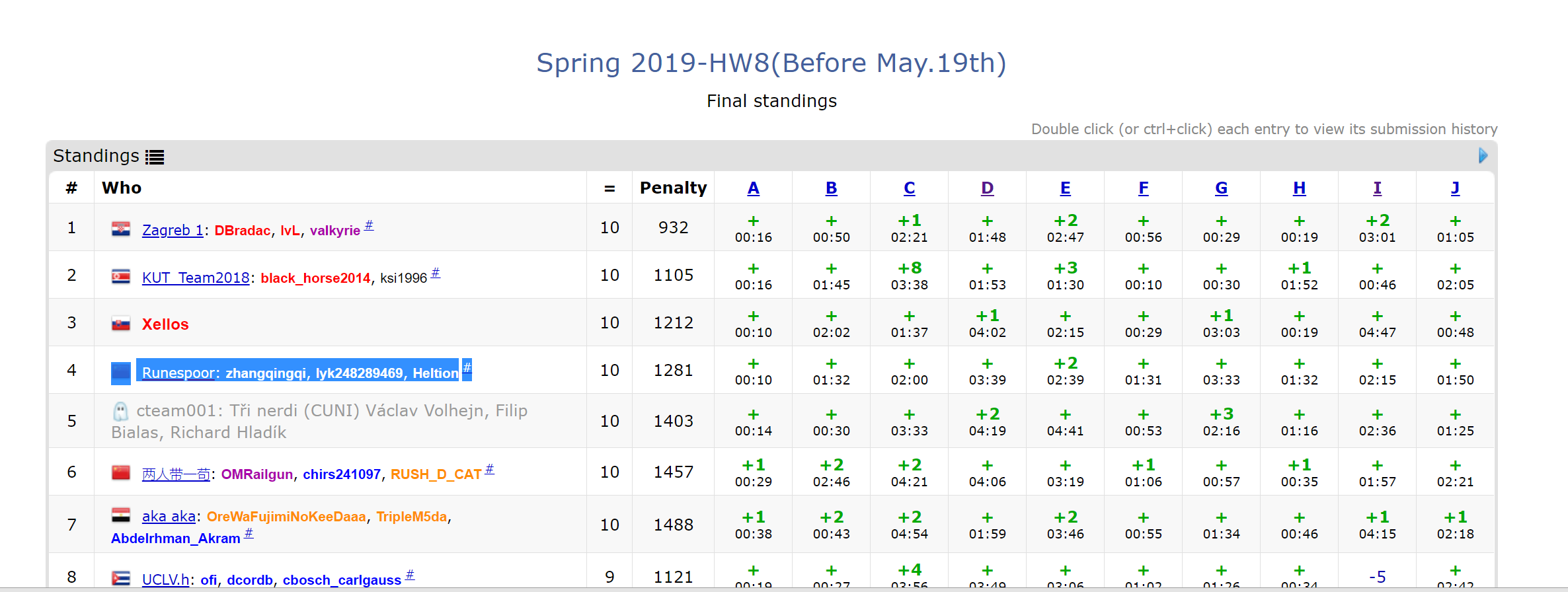
Task: Click the horizontal scrollbar at page bottom
Action: click(x=784, y=589)
